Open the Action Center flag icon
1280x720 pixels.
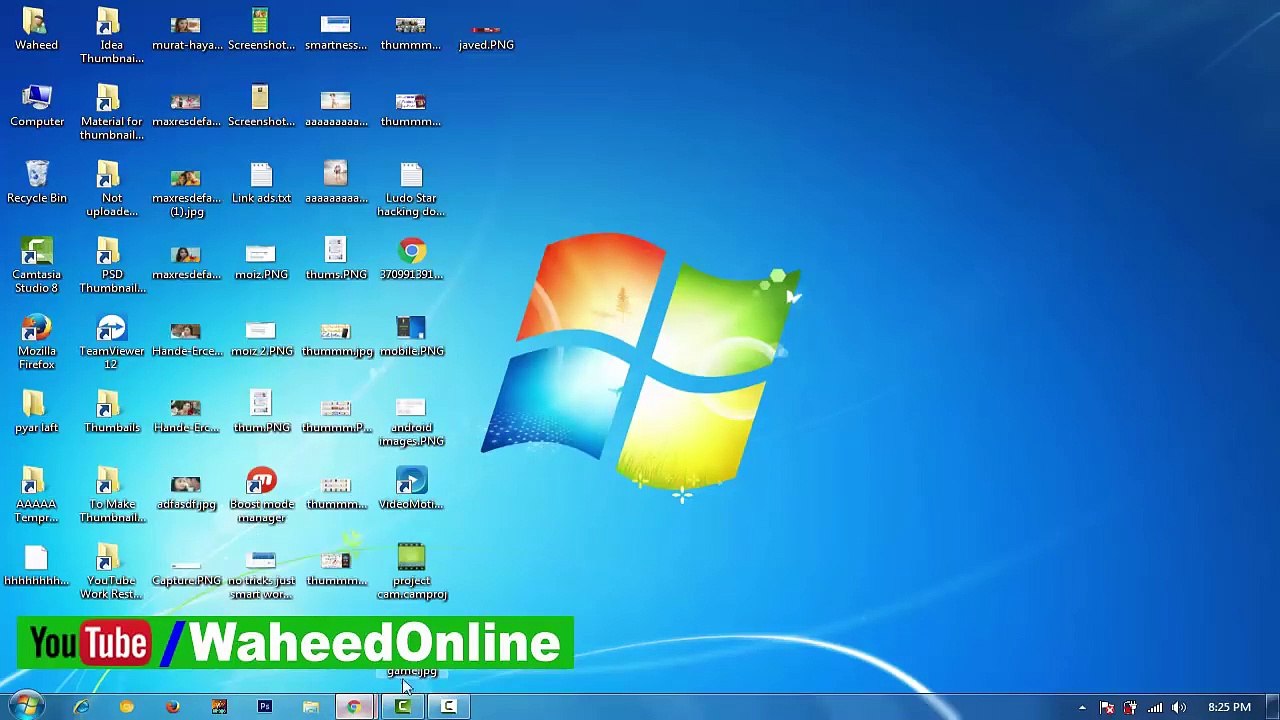point(1106,708)
